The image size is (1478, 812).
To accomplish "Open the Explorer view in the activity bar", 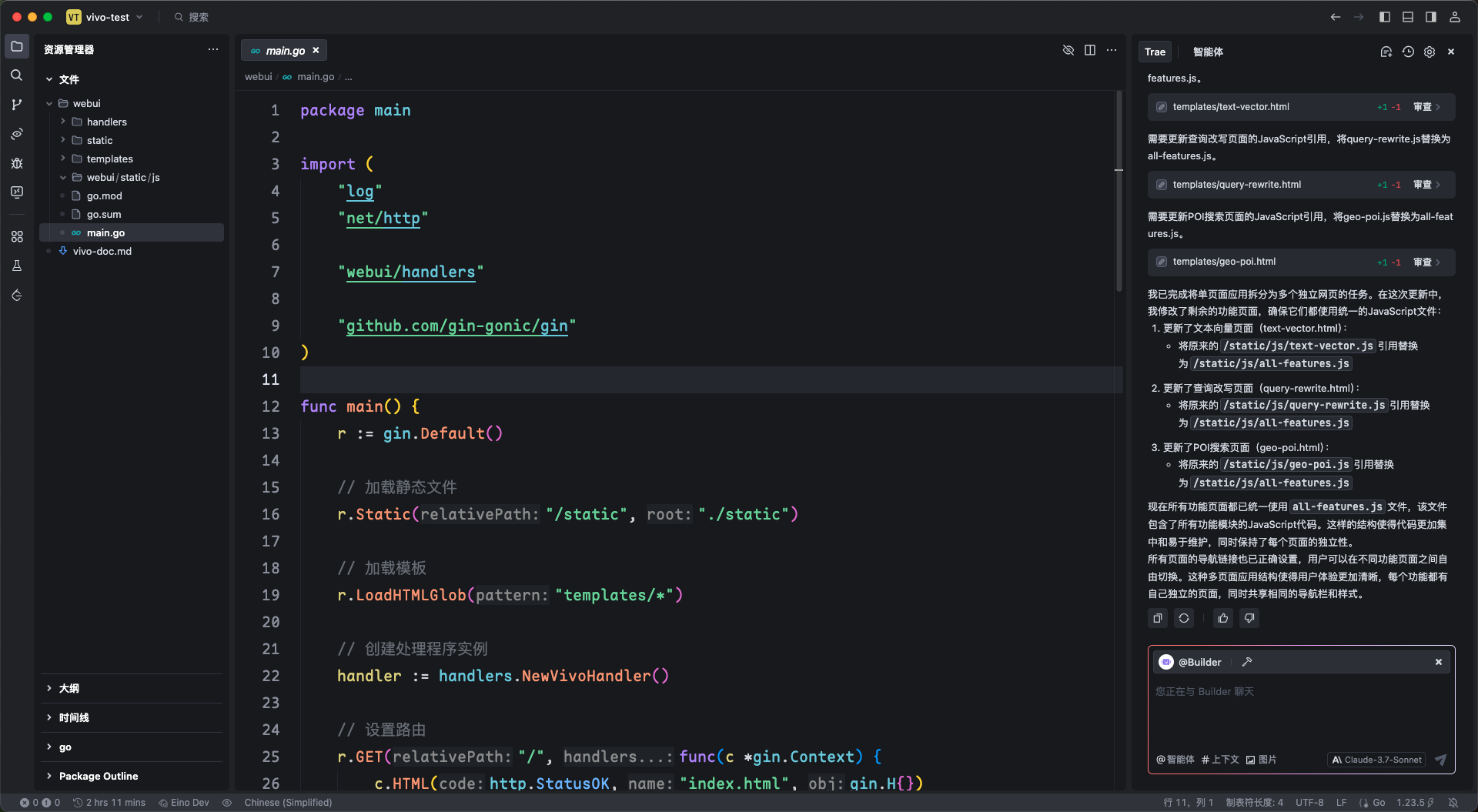I will pos(17,46).
